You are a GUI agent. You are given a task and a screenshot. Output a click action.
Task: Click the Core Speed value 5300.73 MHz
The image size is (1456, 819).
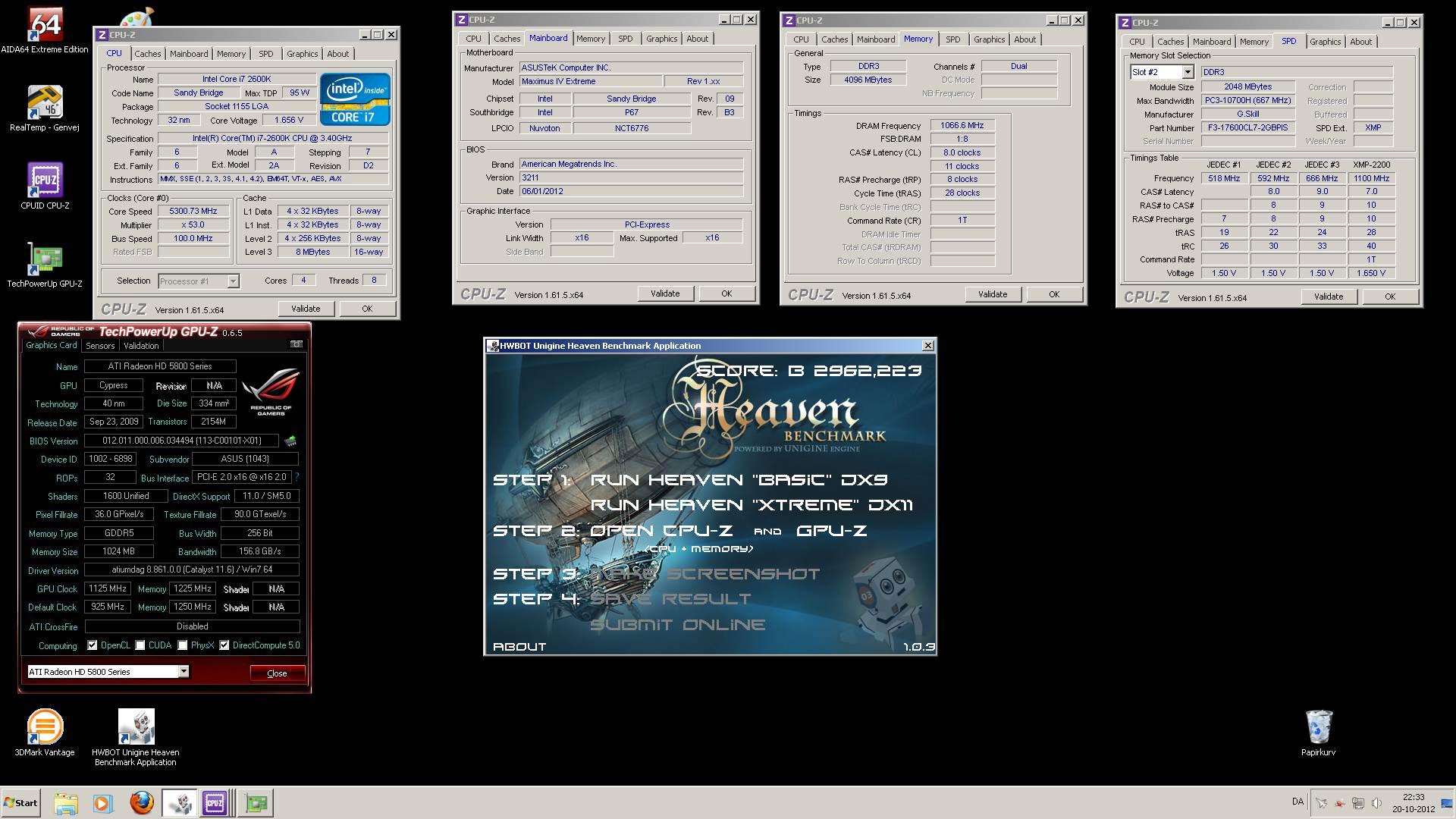(194, 212)
